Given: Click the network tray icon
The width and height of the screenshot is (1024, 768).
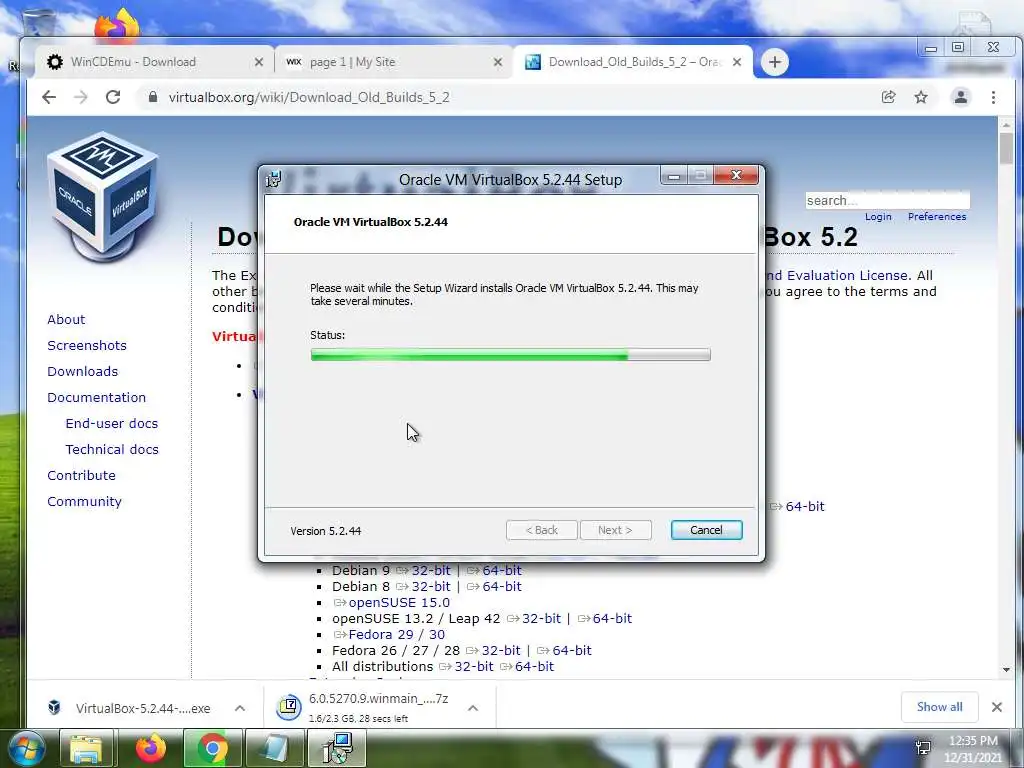Looking at the screenshot, I should [x=923, y=748].
